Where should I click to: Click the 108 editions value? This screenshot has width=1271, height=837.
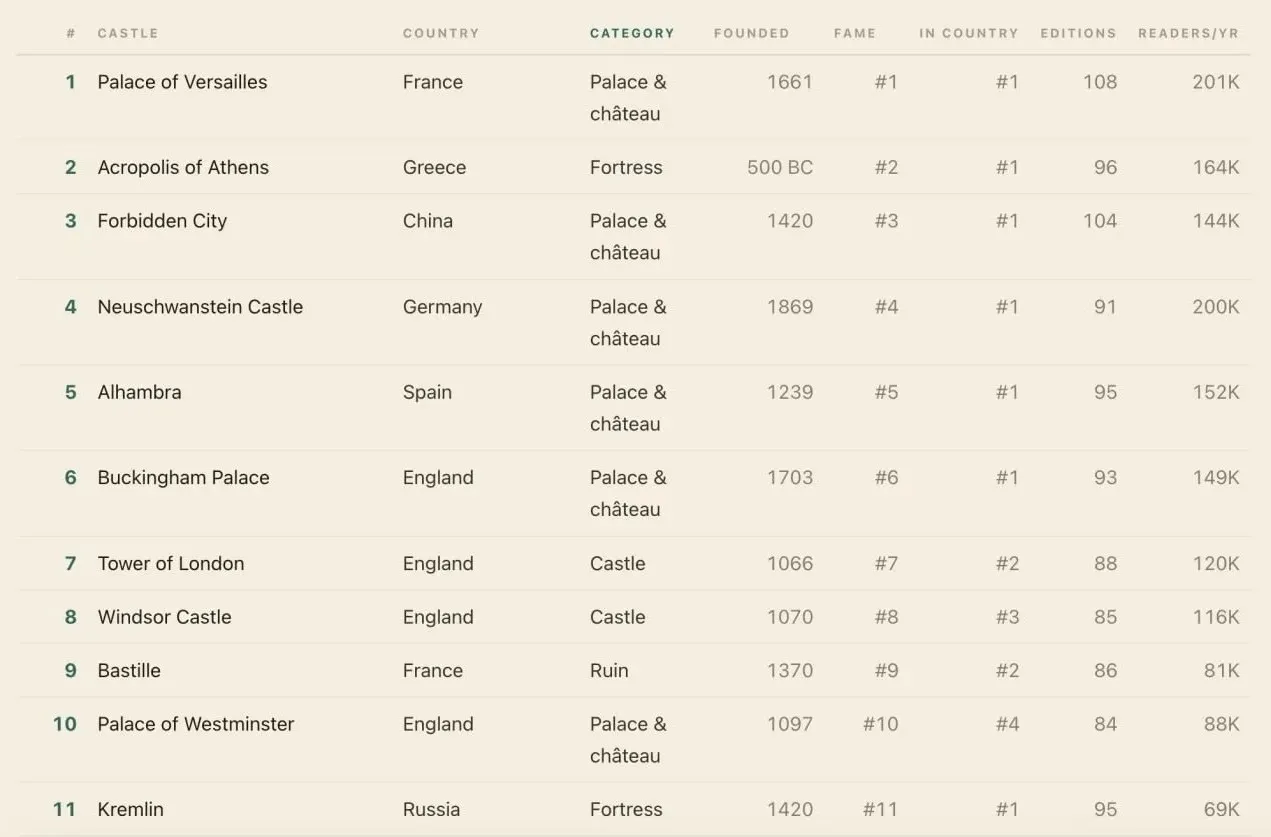(x=1100, y=82)
